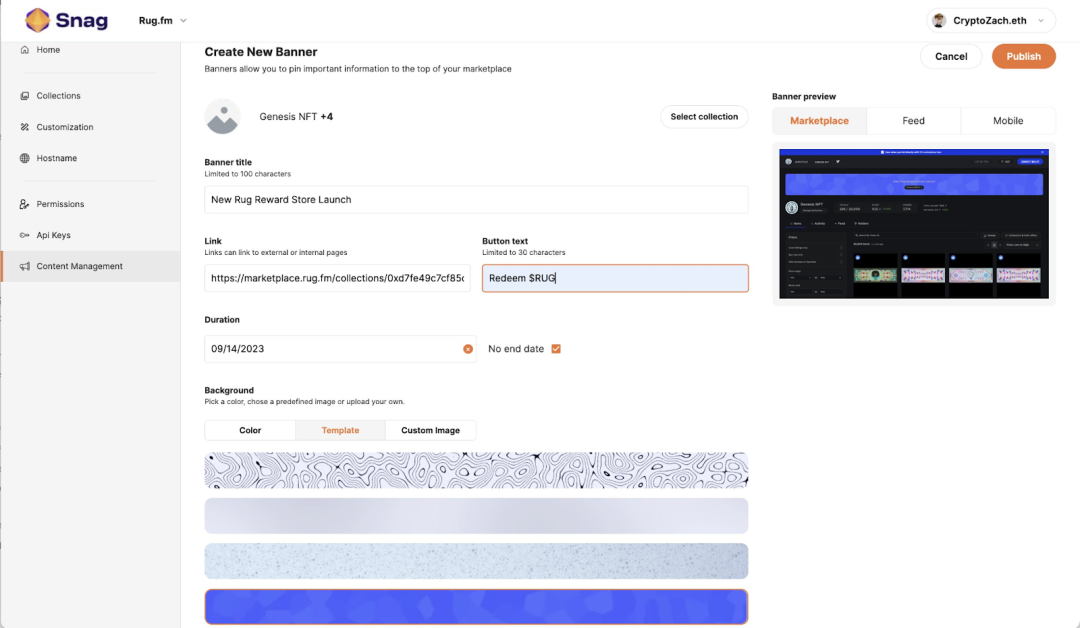
Task: Click the "Limited to 100 characters" hint
Action: (248, 174)
